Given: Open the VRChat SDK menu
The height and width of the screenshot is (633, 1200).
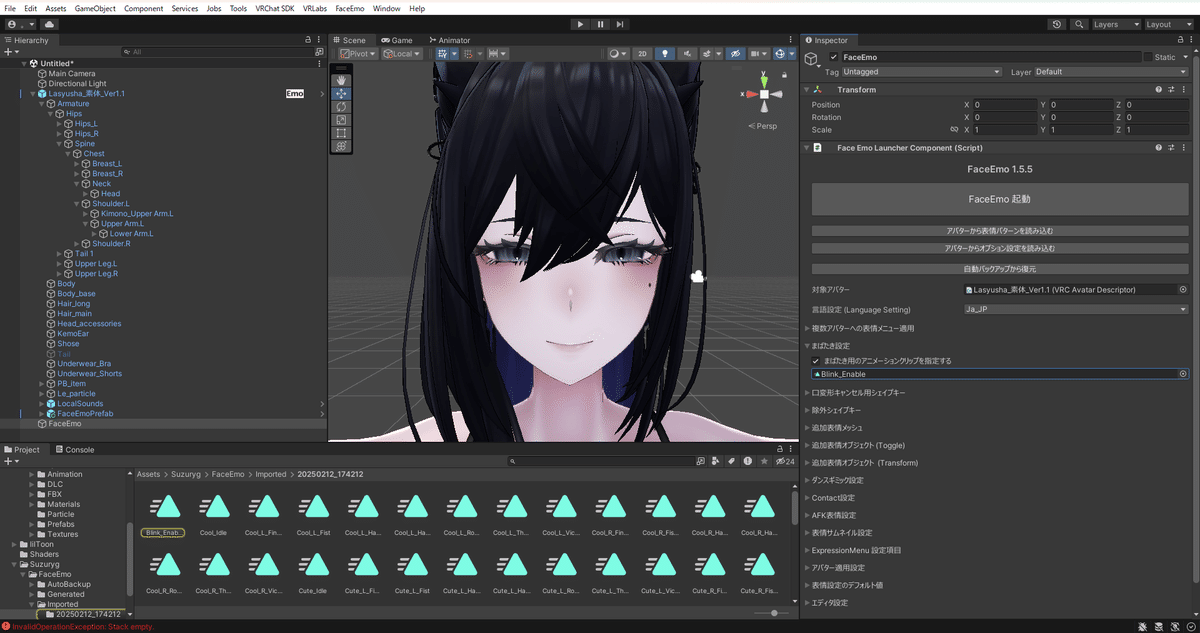Looking at the screenshot, I should click(x=274, y=8).
